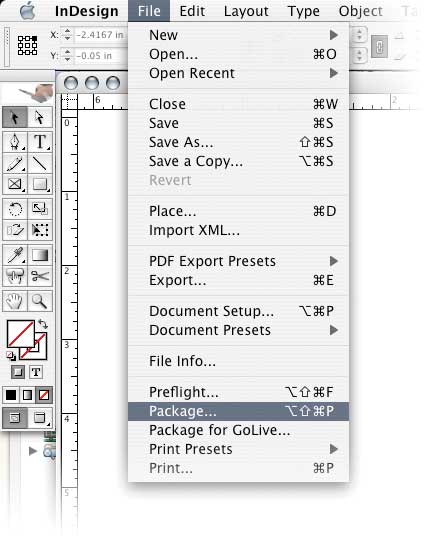
Task: Click the Y position stepper arrows
Action: [67, 55]
